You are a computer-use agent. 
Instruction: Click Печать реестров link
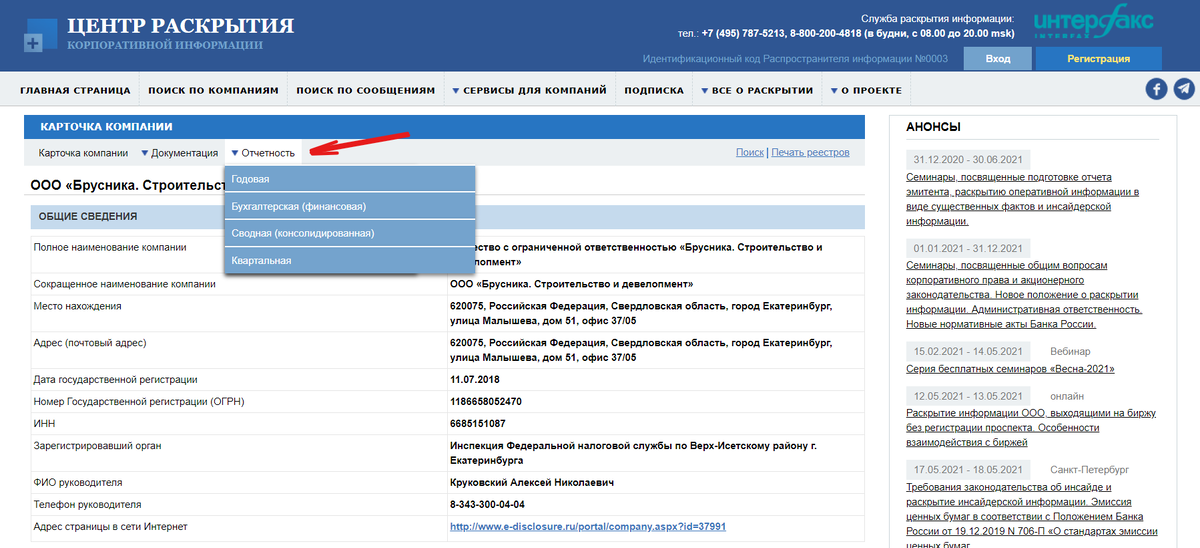pos(810,153)
